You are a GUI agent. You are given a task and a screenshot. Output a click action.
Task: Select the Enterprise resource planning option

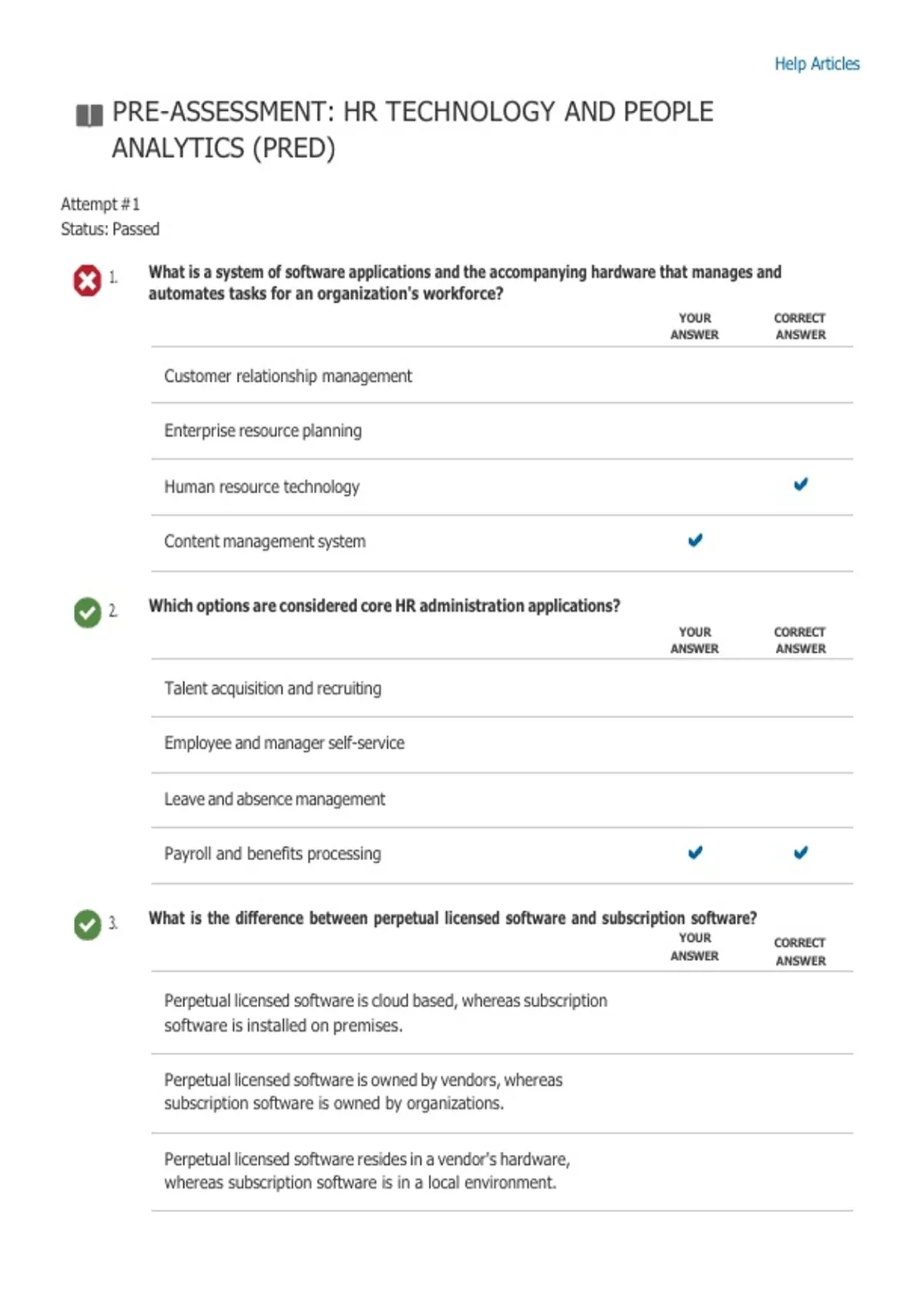click(502, 431)
